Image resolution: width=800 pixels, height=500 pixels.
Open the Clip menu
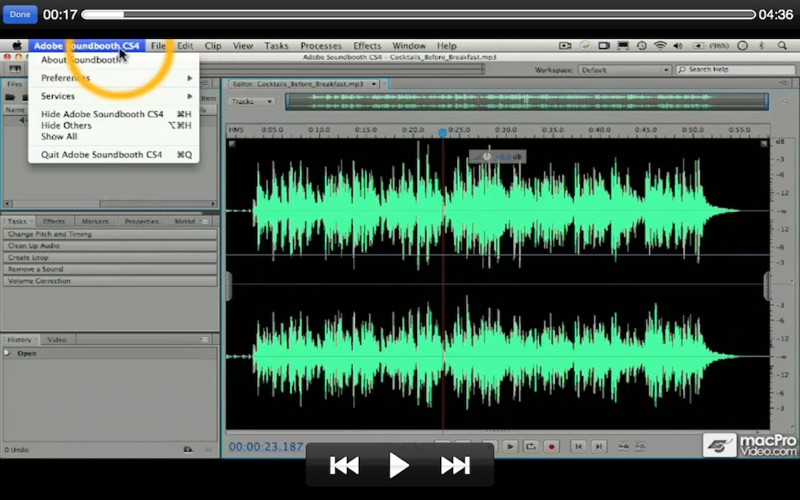tap(213, 45)
